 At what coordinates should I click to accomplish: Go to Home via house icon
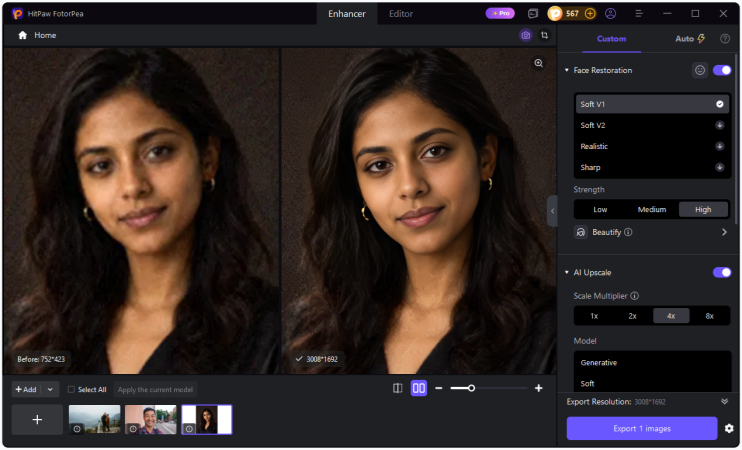pyautogui.click(x=22, y=35)
